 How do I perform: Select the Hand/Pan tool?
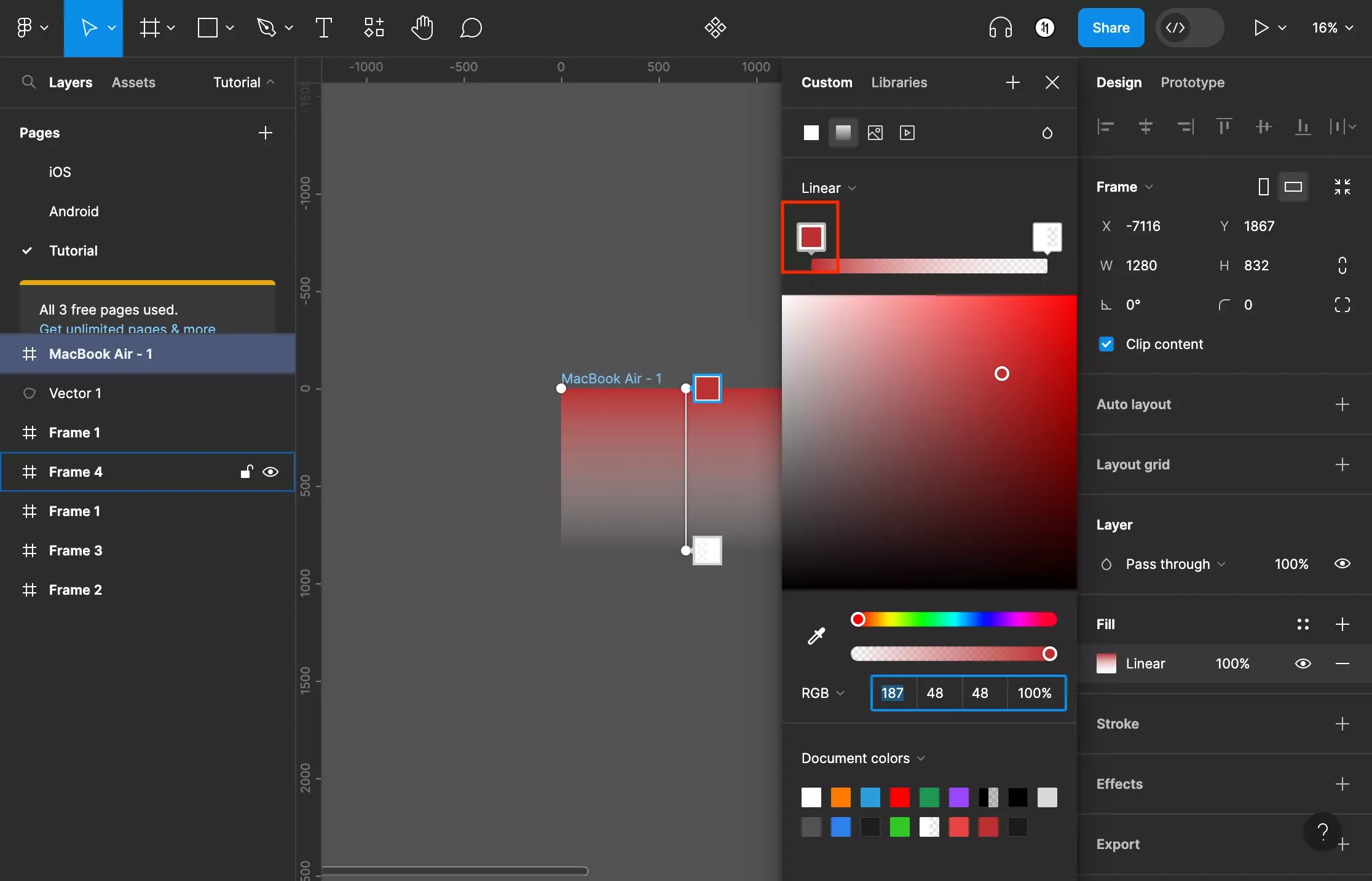tap(421, 27)
